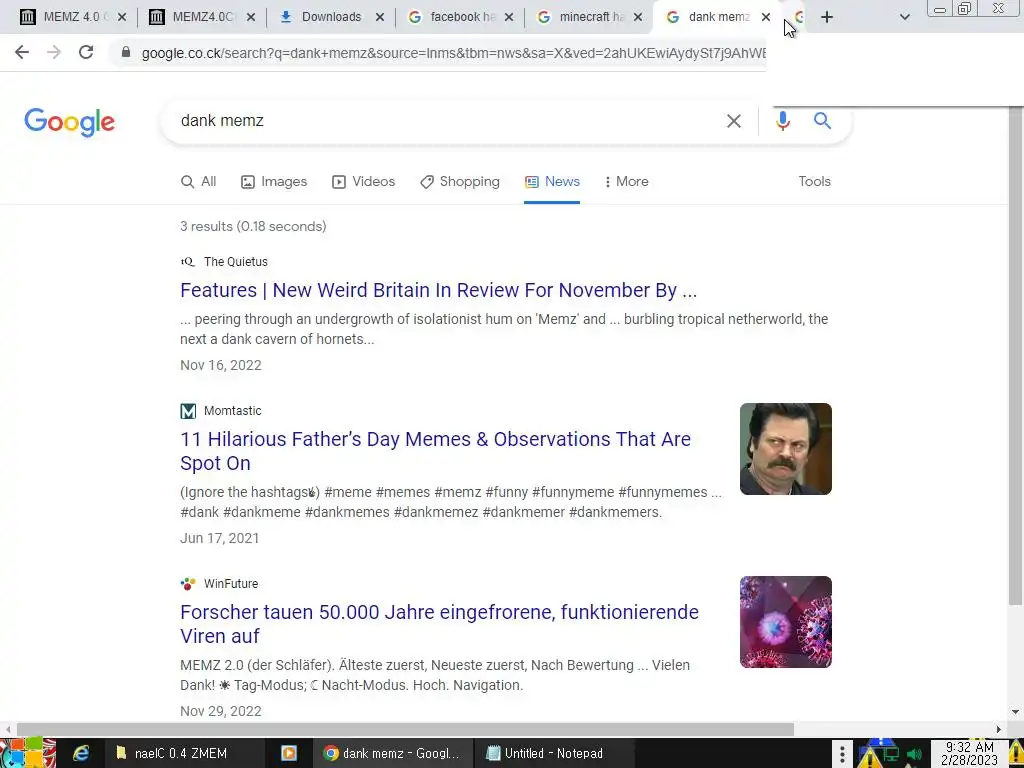Click the 3 results (0.18 seconds) text

(x=253, y=227)
